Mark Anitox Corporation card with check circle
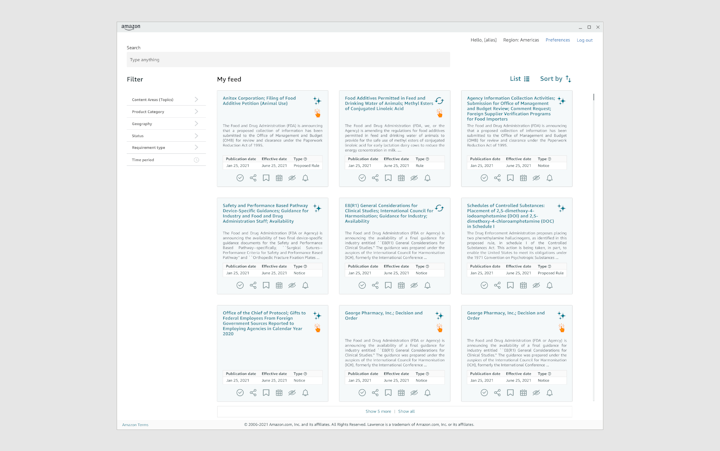Viewport: 720px width, 451px height. [x=240, y=178]
